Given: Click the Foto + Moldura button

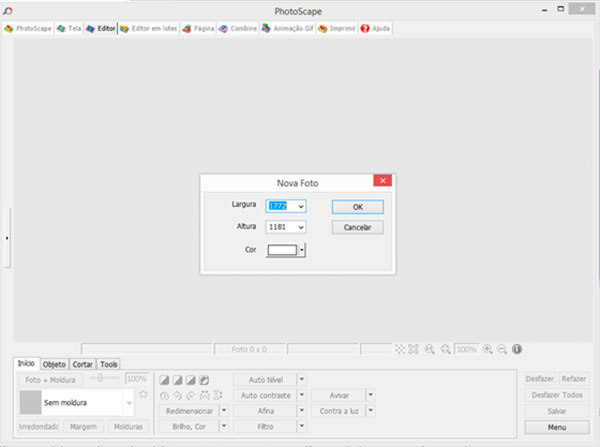Looking at the screenshot, I should click(50, 380).
